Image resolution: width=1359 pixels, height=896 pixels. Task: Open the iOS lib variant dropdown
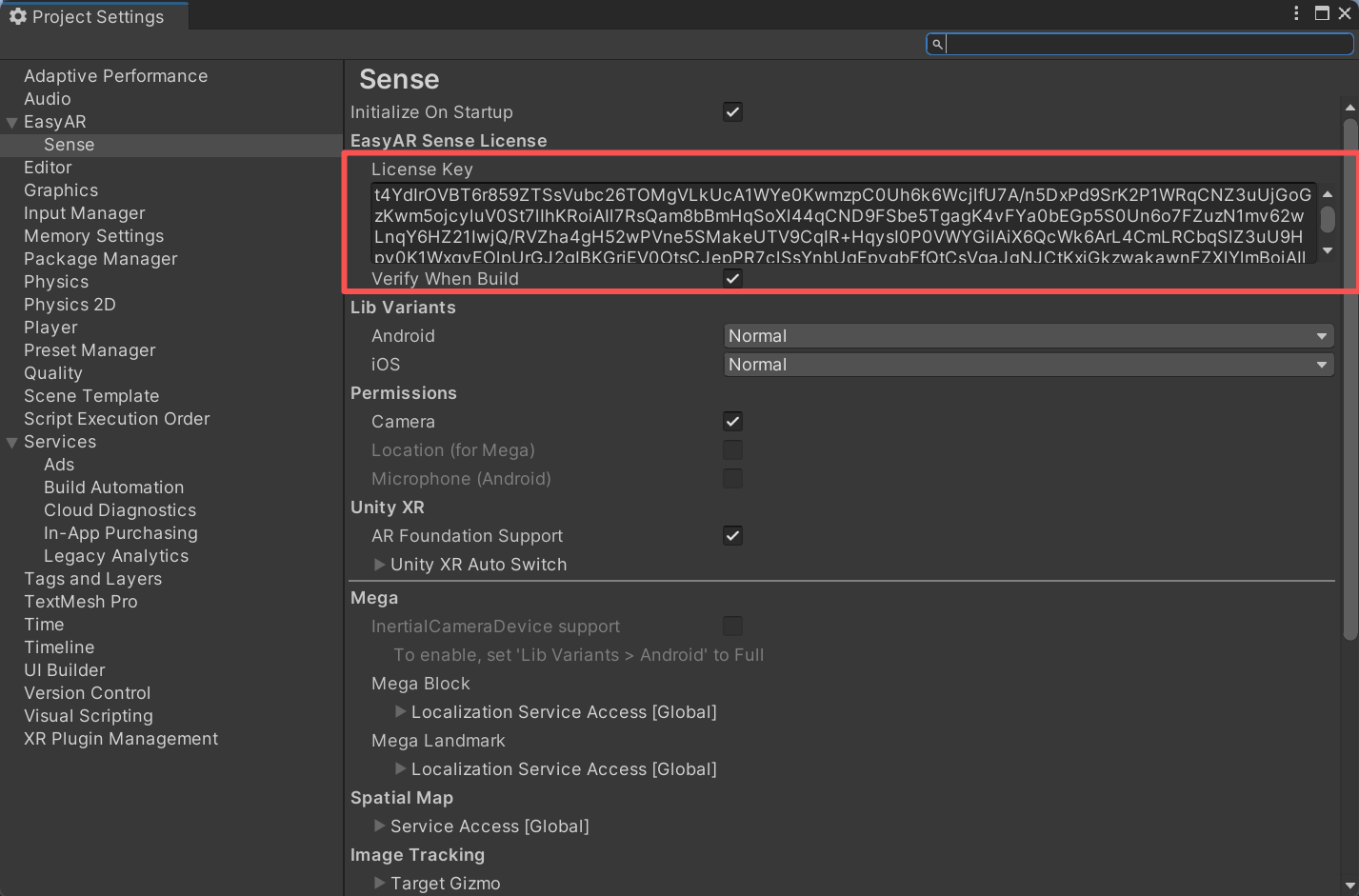(1029, 365)
